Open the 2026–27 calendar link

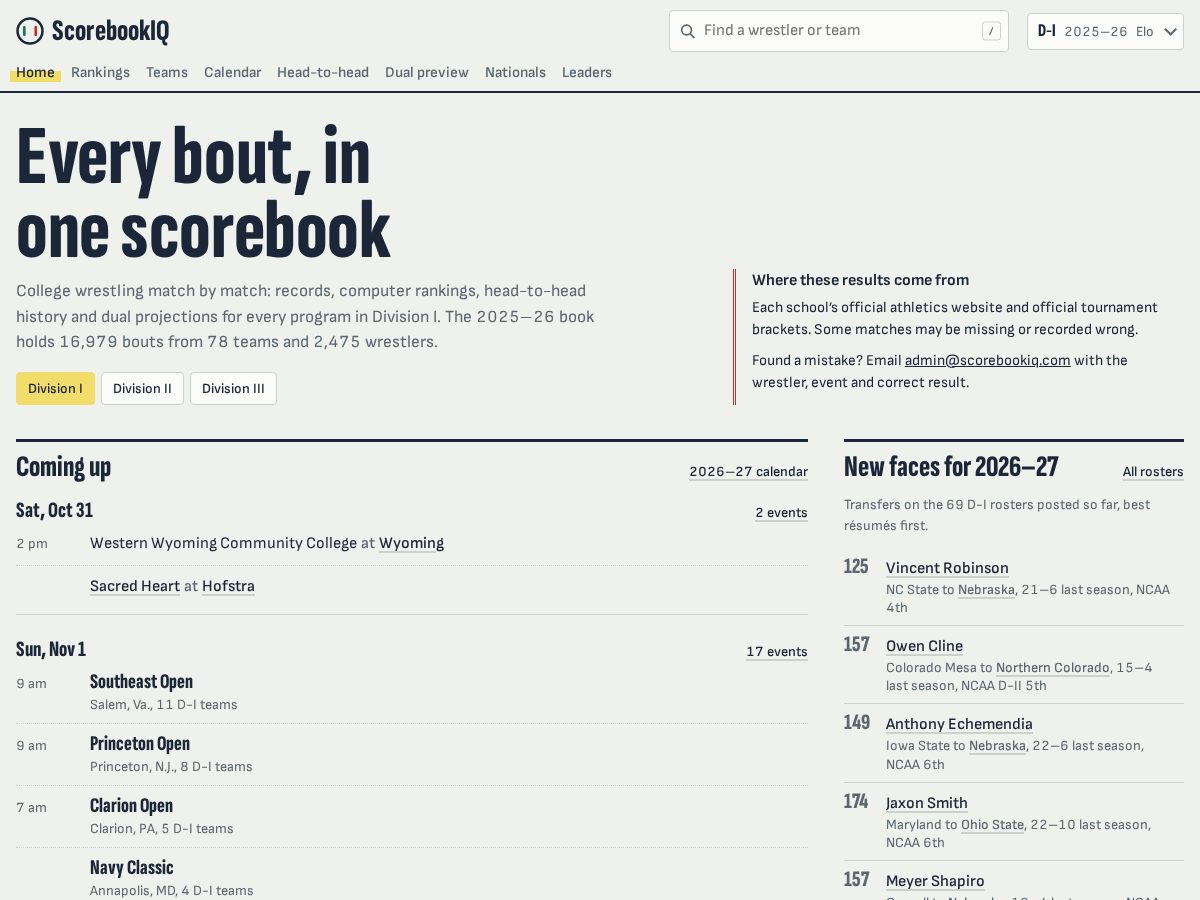(x=748, y=471)
